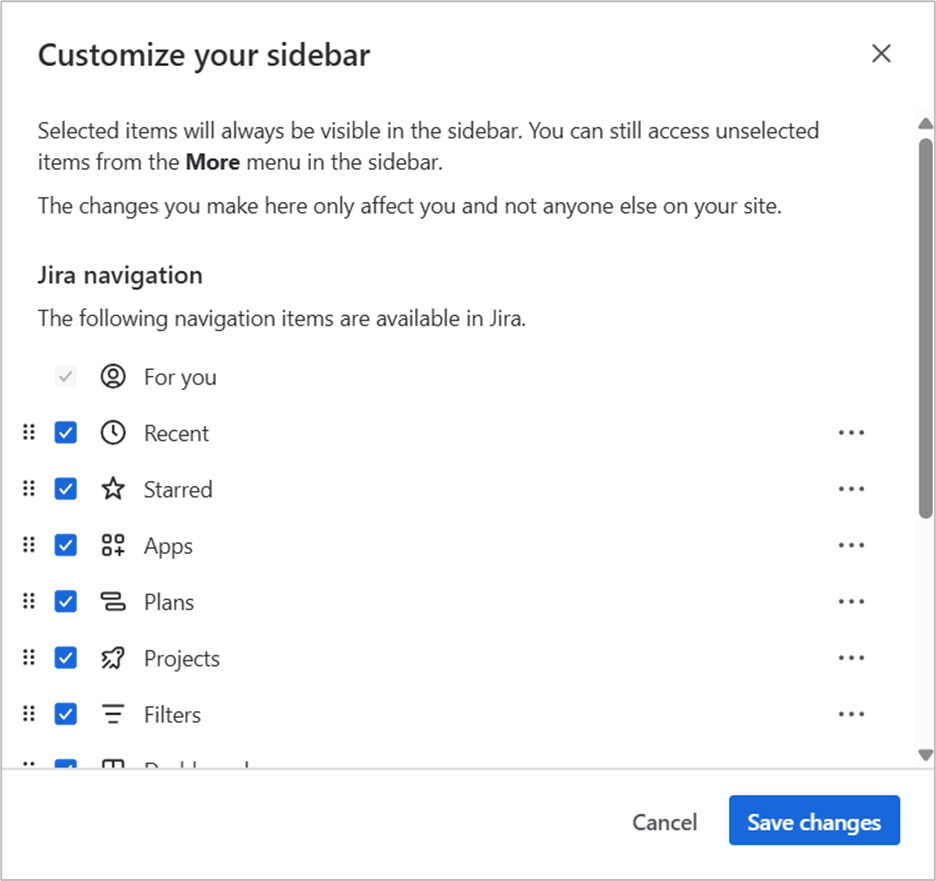
Task: Grab the drag handle for Filters
Action: [29, 713]
